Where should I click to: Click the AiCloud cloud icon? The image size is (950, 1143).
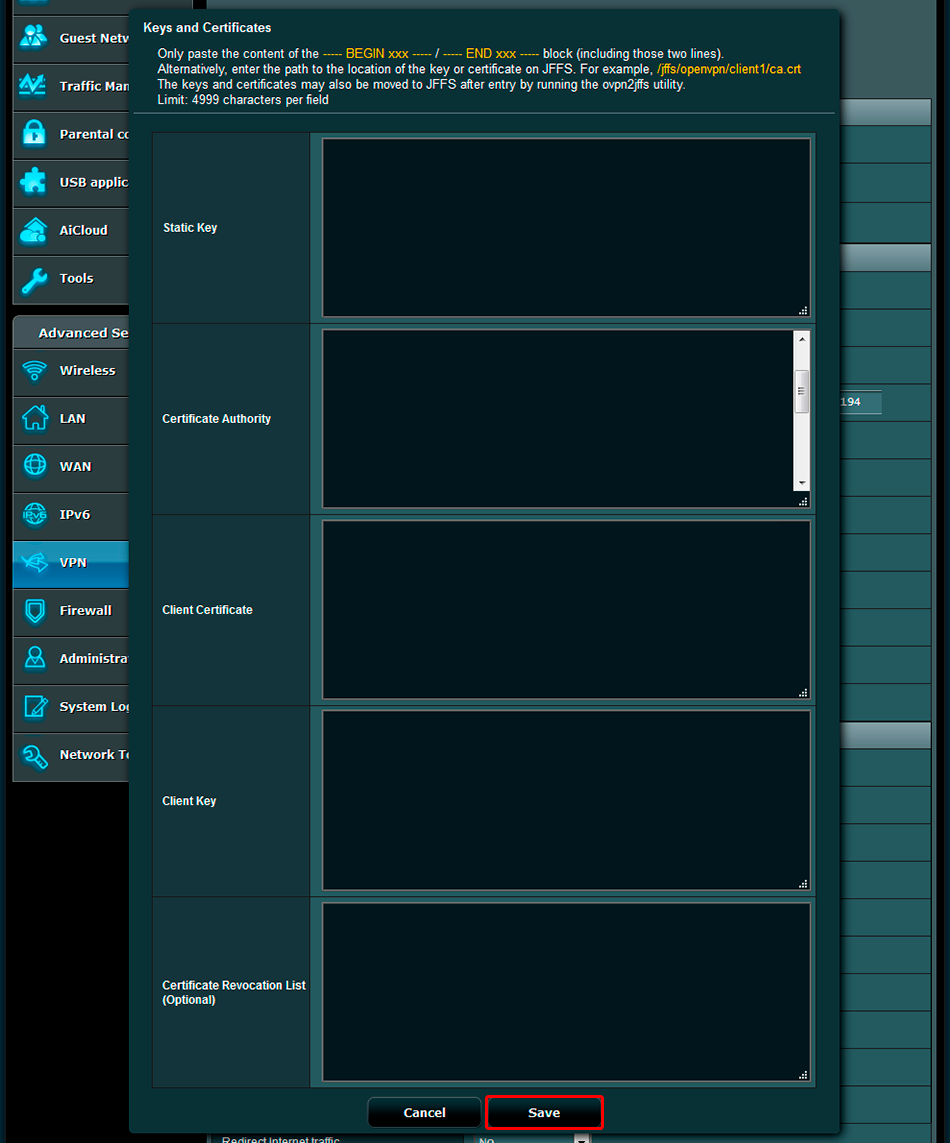click(35, 230)
